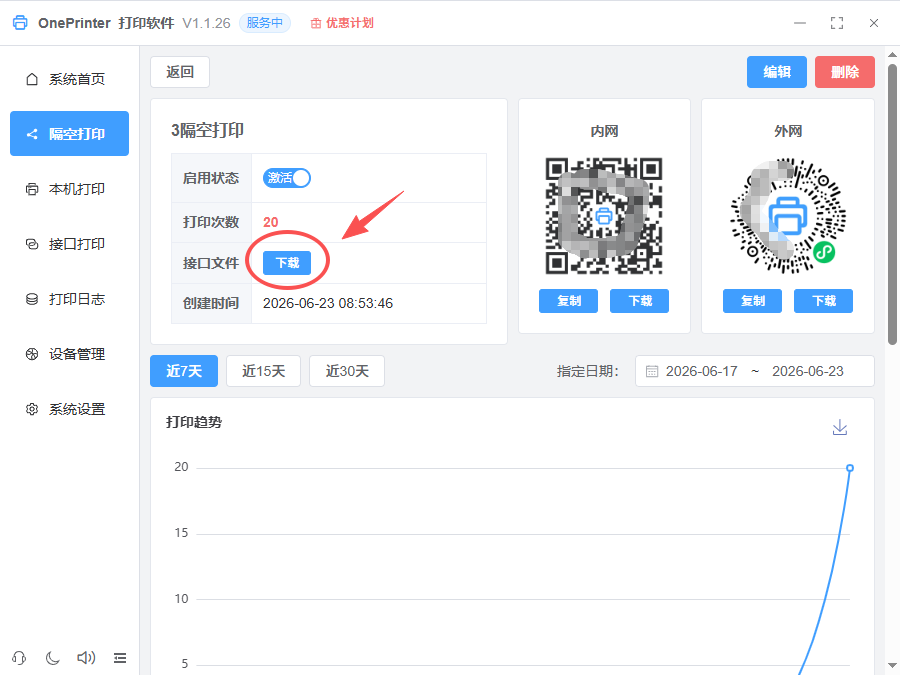The width and height of the screenshot is (900, 675).
Task: Click end date 2026-06-23
Action: (x=808, y=371)
